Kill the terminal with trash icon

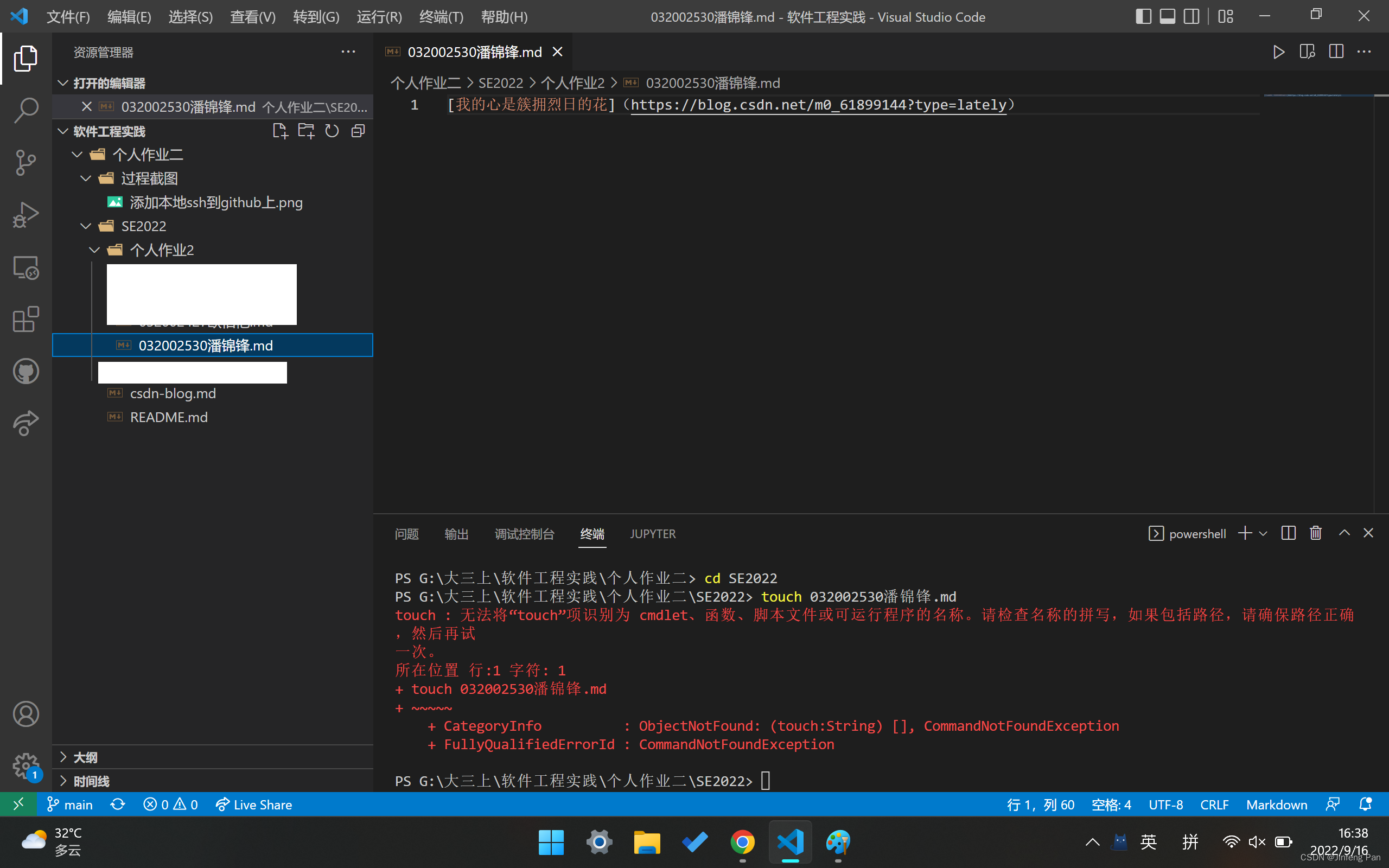(1316, 533)
